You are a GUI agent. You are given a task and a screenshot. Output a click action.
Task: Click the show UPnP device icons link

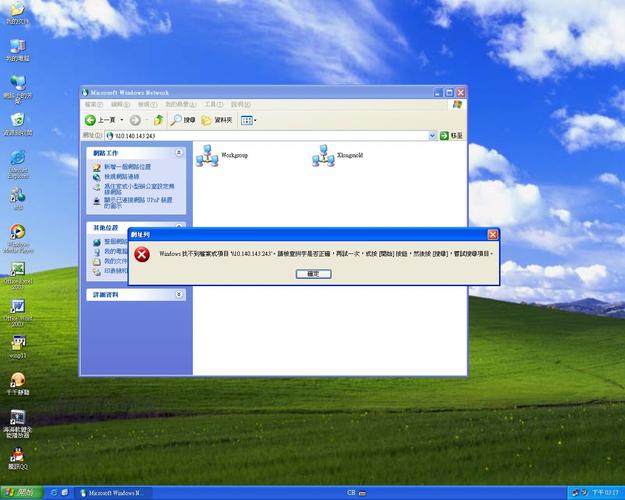click(138, 203)
